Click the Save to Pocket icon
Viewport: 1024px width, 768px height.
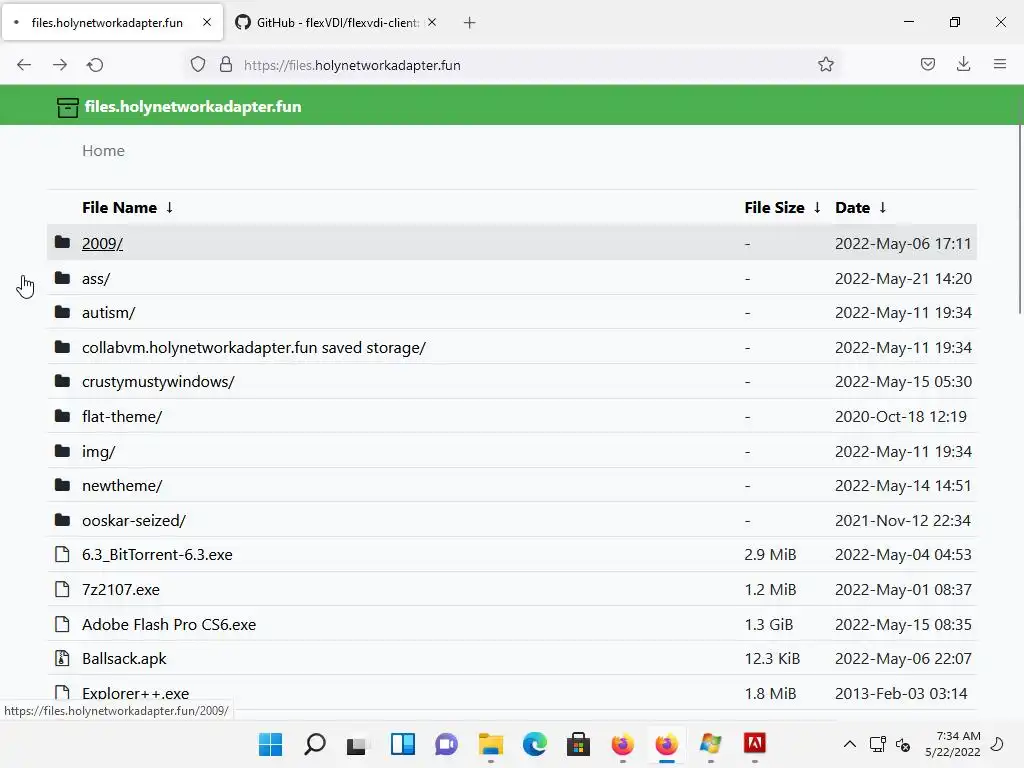click(928, 65)
